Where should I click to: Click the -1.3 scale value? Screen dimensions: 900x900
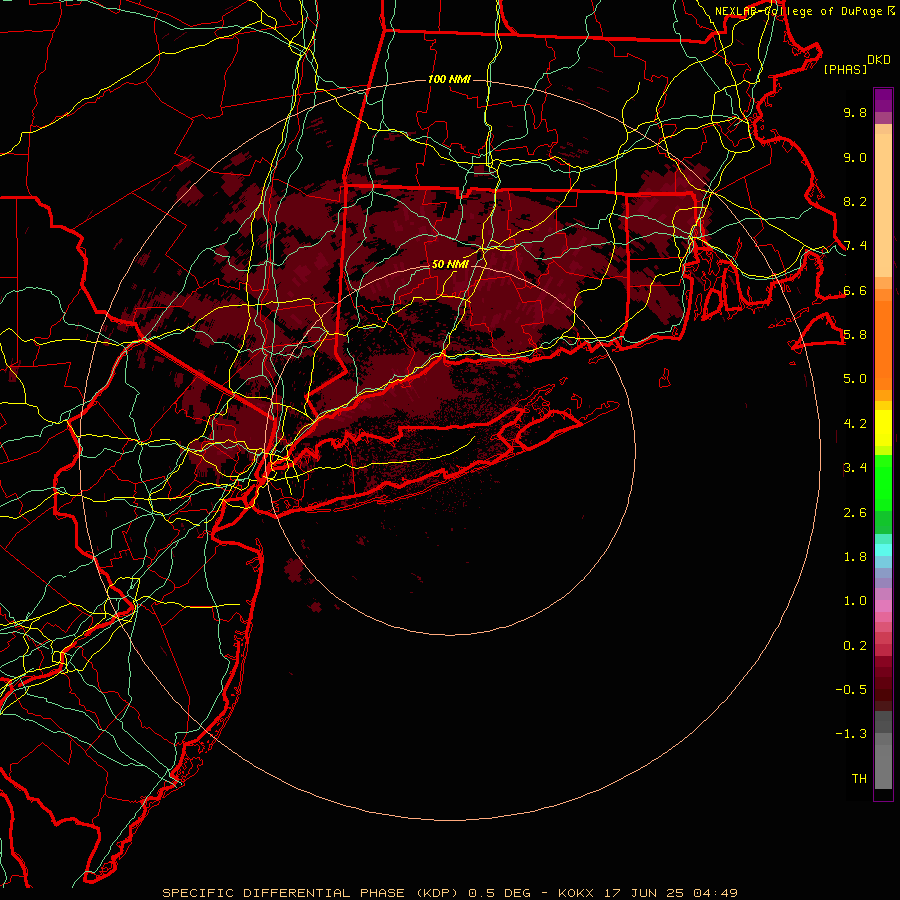851,734
